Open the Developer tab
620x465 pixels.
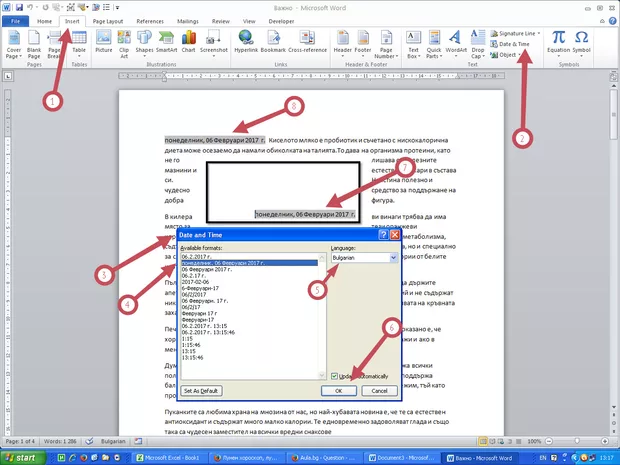(x=282, y=21)
